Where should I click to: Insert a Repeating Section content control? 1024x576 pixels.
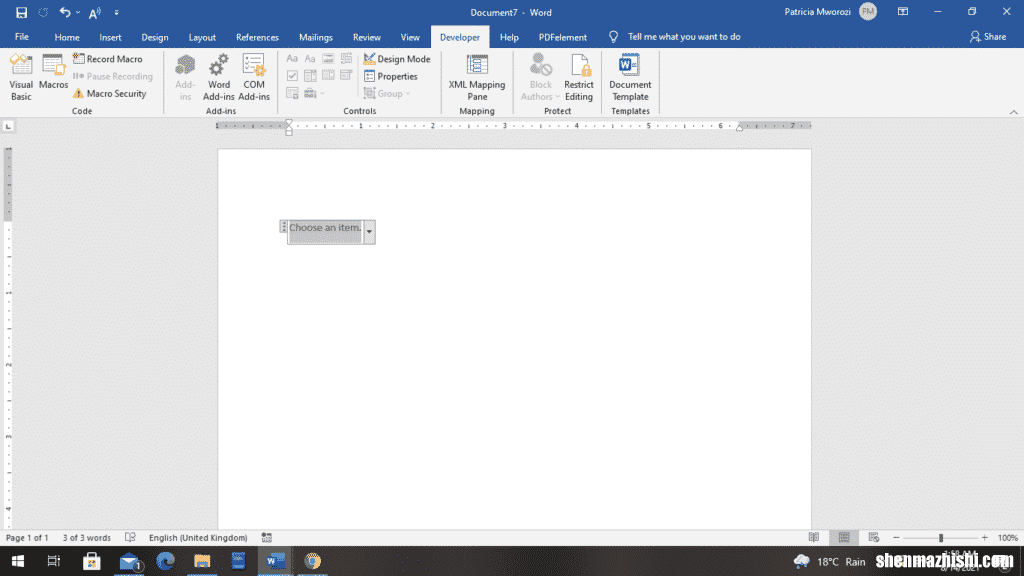[292, 93]
